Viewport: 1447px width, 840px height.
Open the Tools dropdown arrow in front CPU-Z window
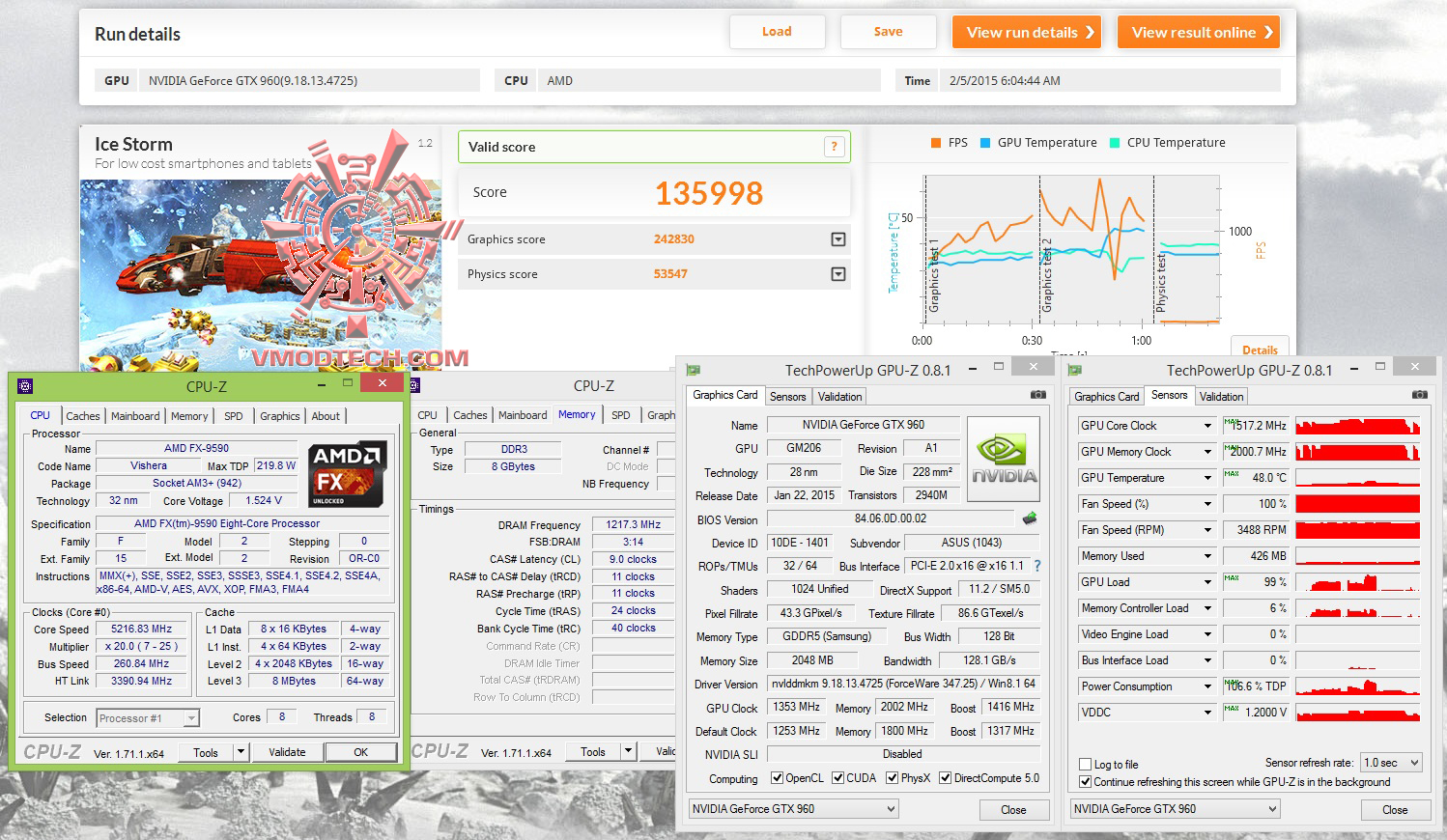click(241, 752)
